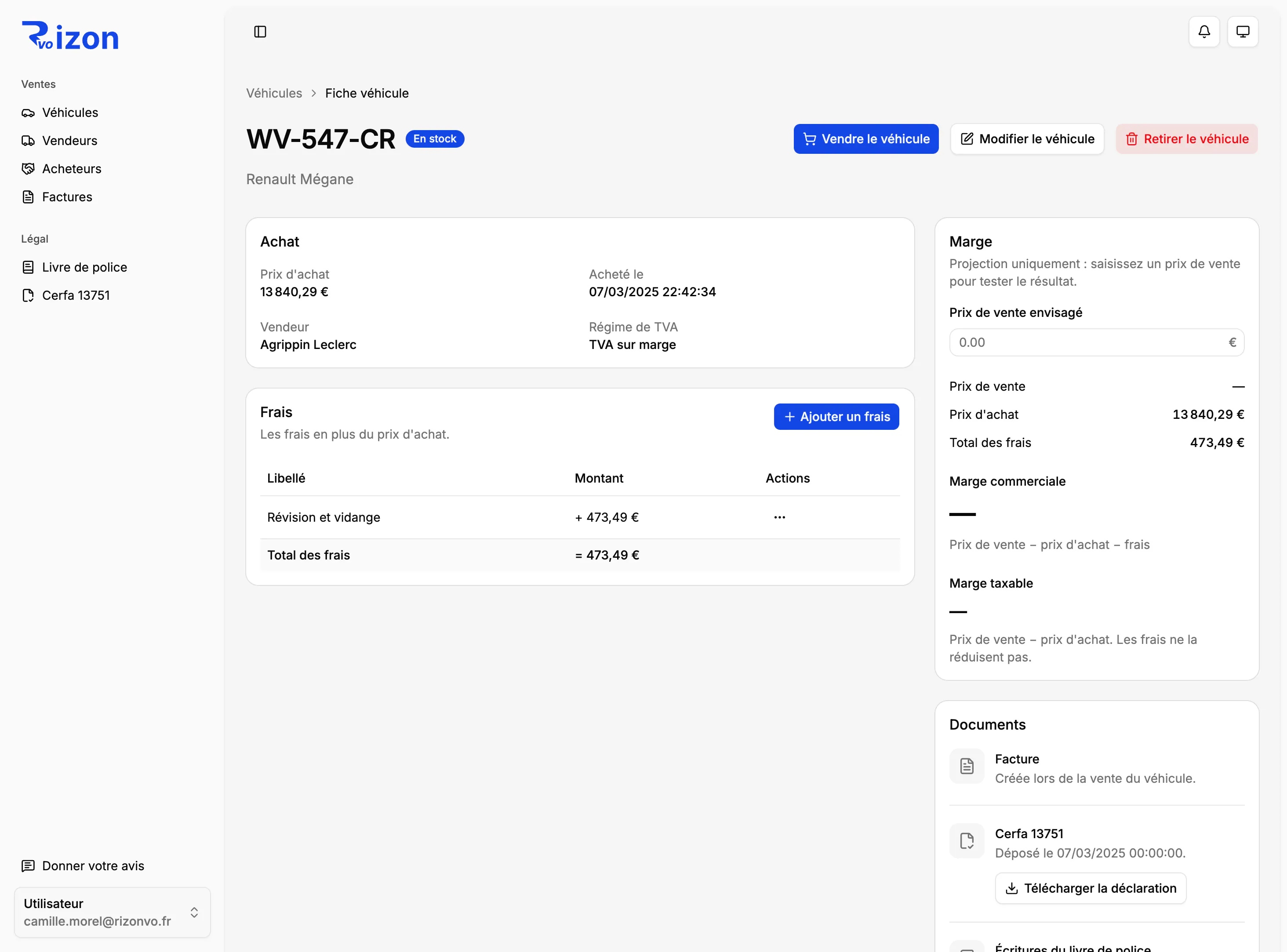Click the breadcrumb chevron separator
The image size is (1287, 952).
click(x=313, y=93)
